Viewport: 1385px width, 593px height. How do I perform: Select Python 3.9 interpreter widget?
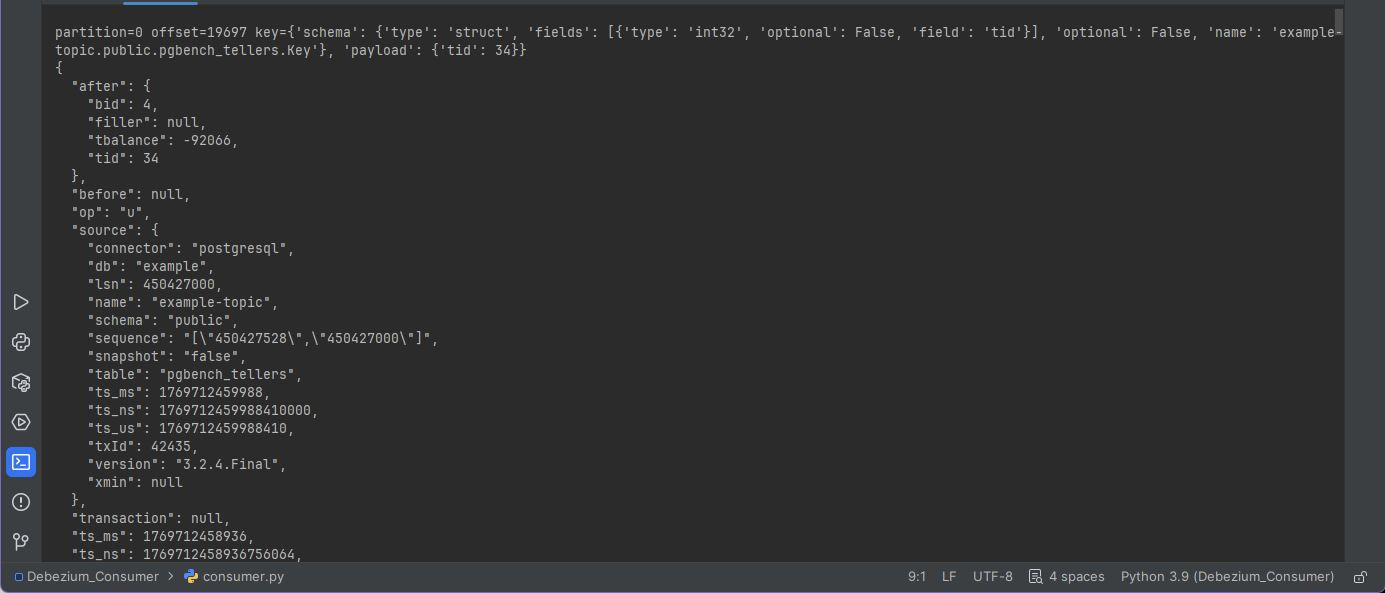[1227, 577]
